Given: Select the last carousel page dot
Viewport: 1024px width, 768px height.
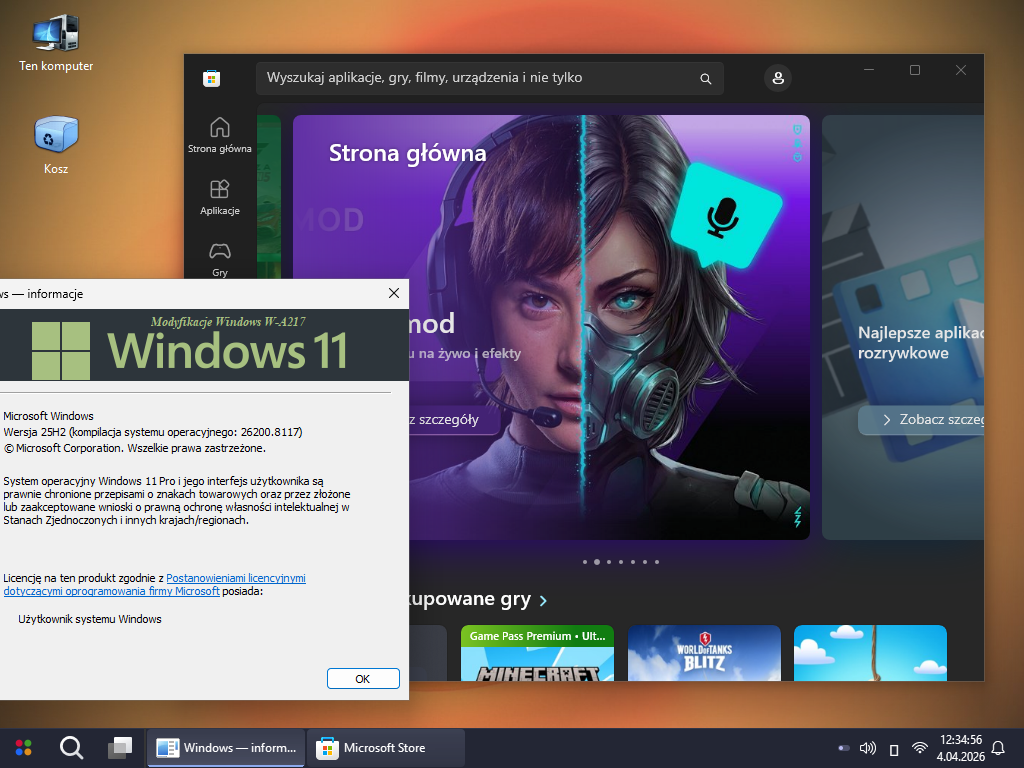Looking at the screenshot, I should (x=657, y=562).
